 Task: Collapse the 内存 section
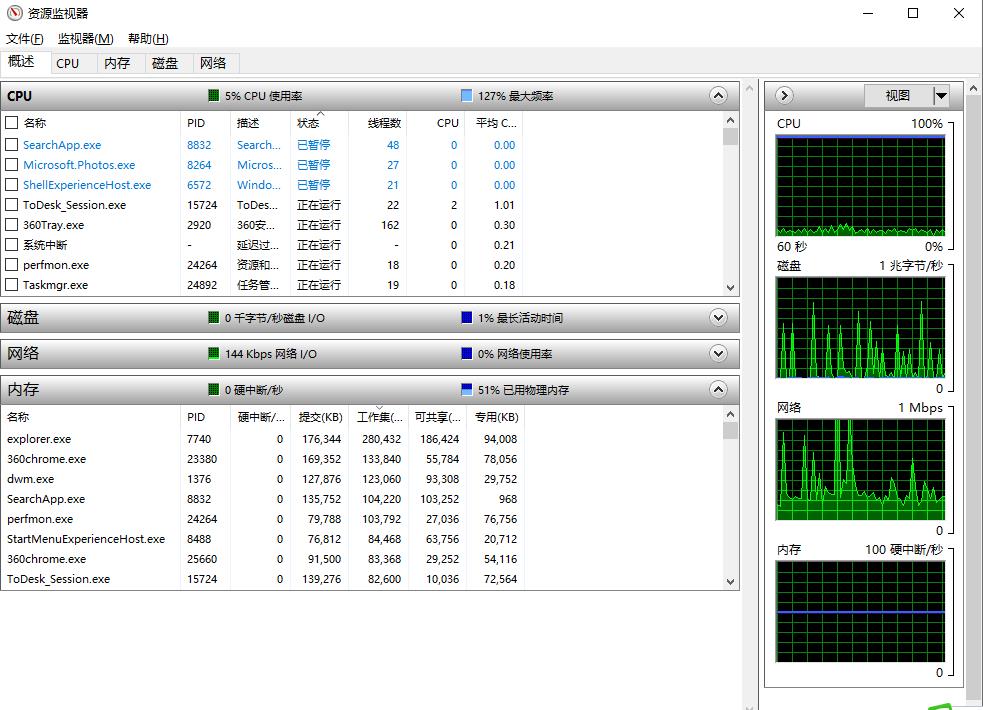tap(718, 389)
